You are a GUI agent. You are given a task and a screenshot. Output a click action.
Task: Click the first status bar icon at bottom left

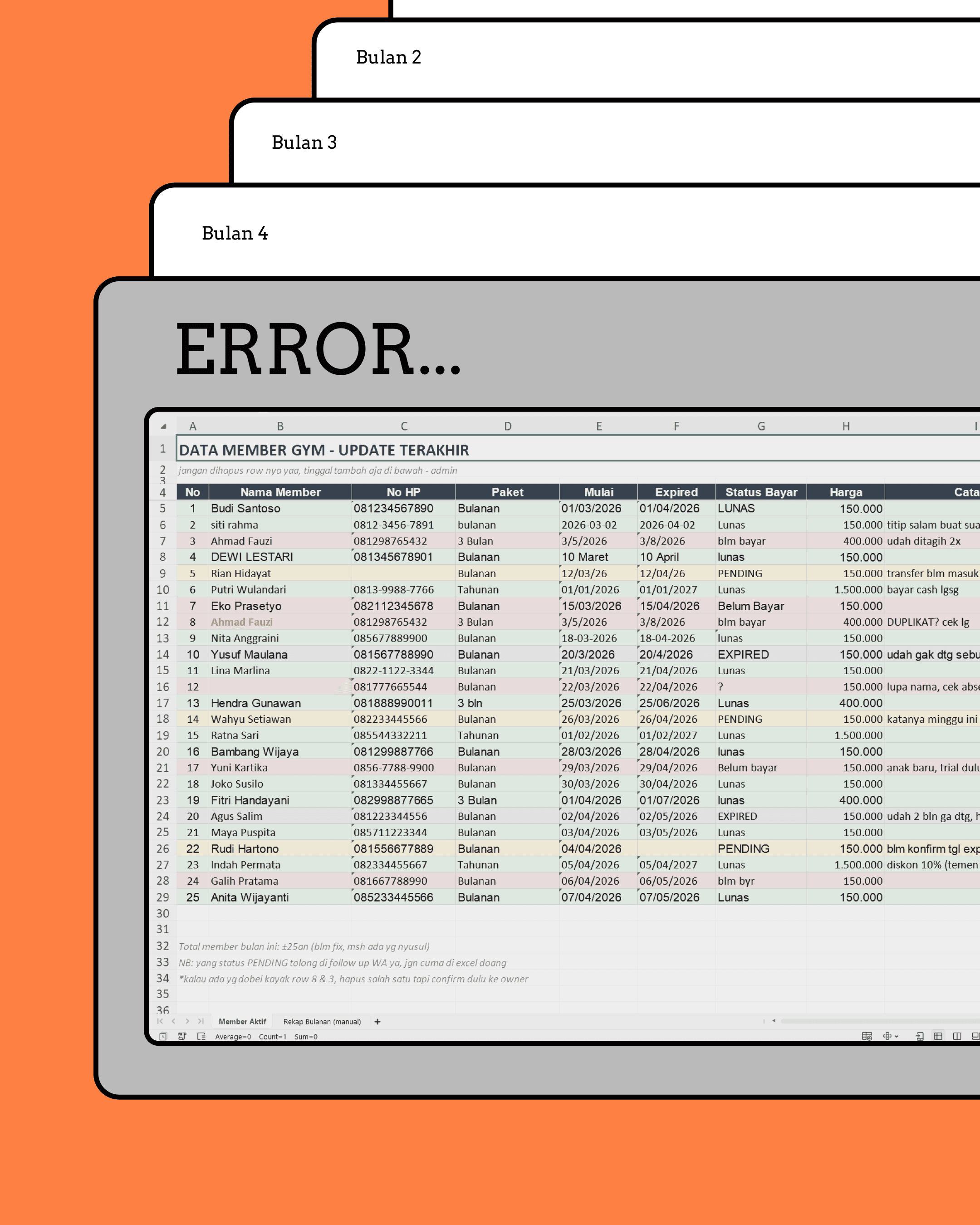point(163,1036)
